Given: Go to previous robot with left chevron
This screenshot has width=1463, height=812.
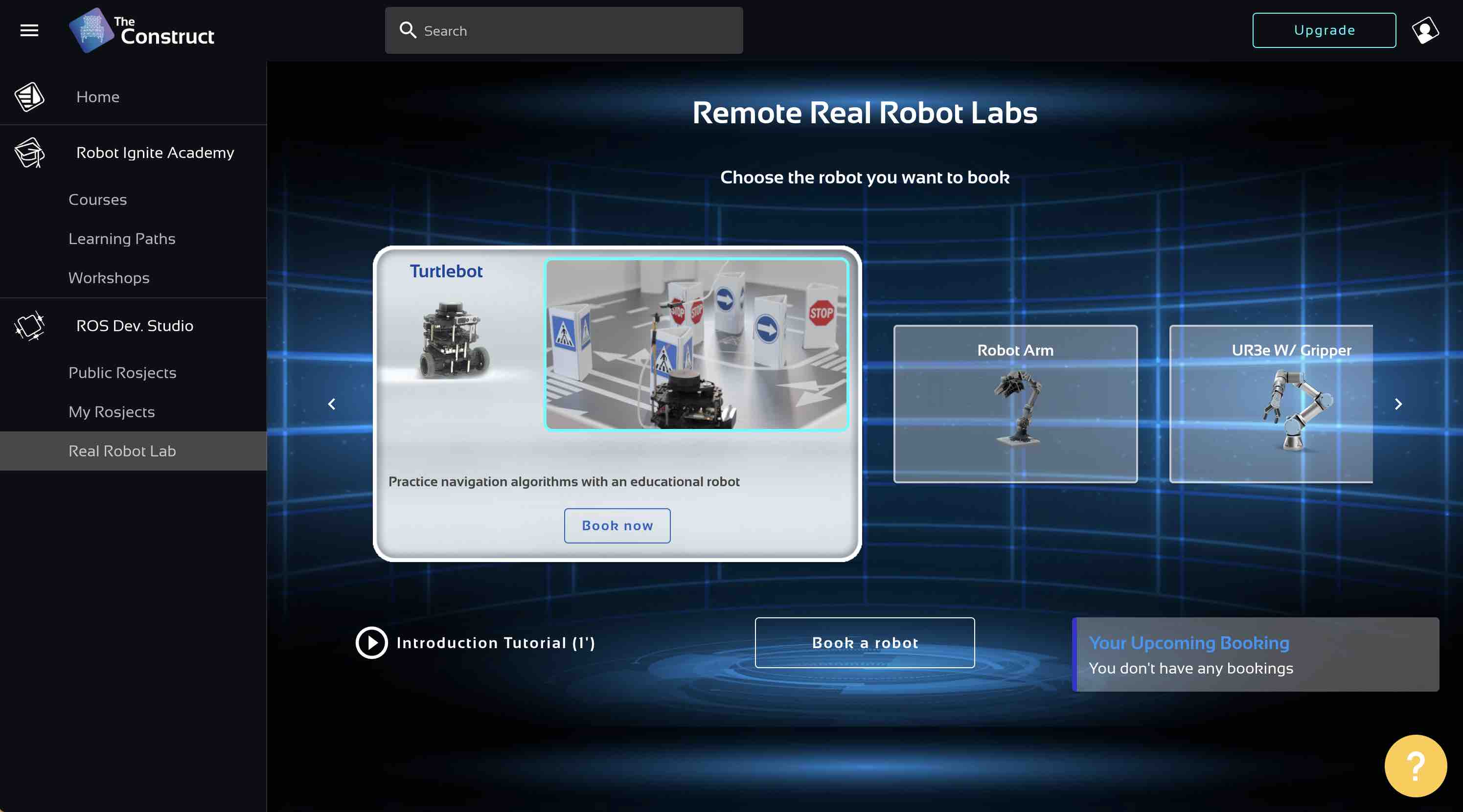Looking at the screenshot, I should click(x=332, y=405).
